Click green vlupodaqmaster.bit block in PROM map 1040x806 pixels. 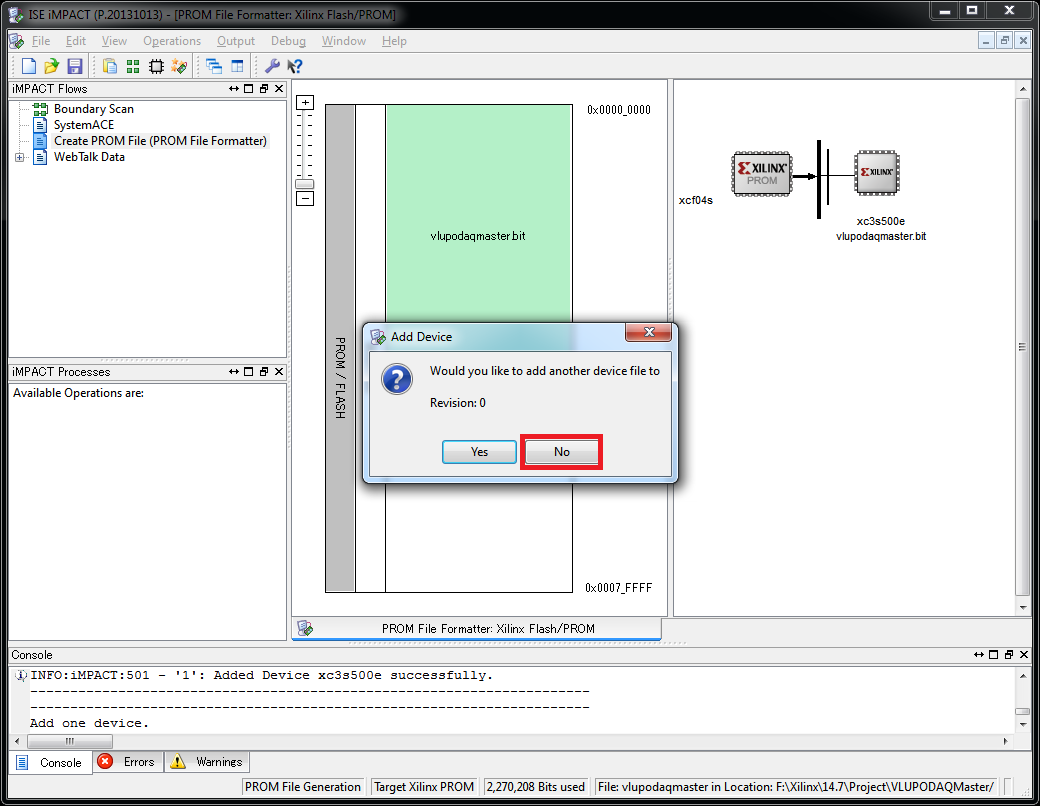479,214
